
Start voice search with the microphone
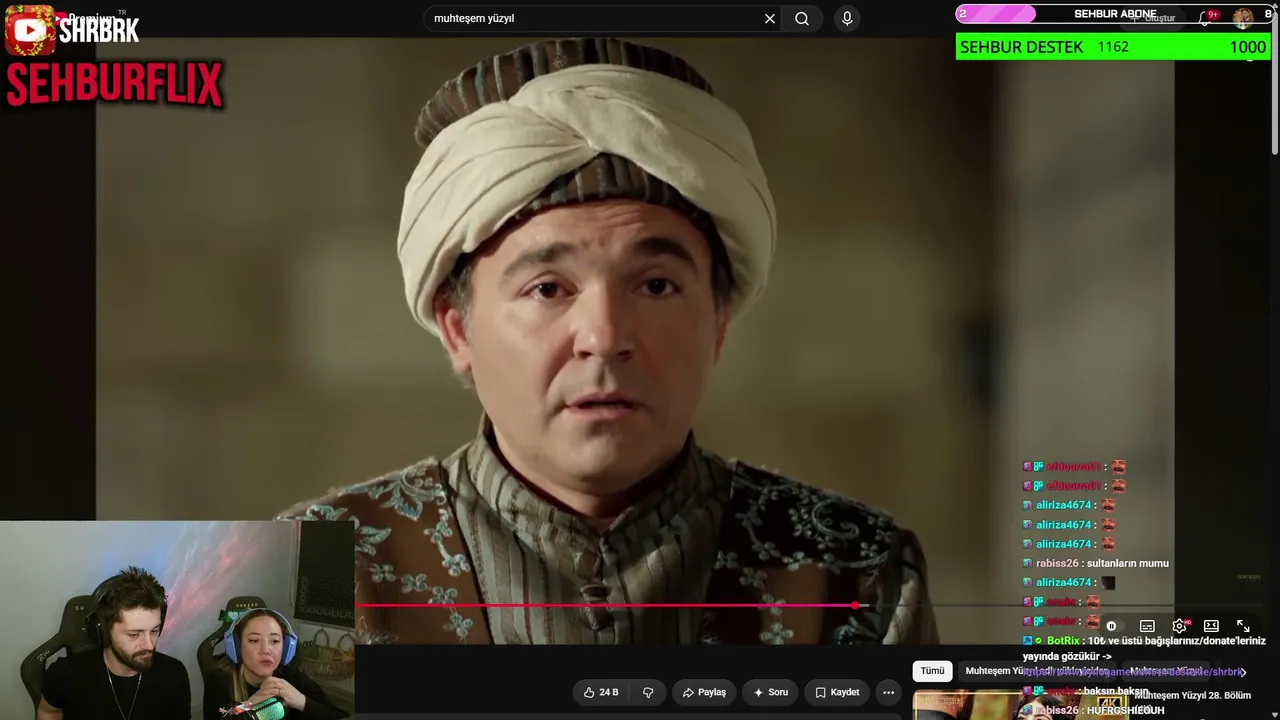847,18
